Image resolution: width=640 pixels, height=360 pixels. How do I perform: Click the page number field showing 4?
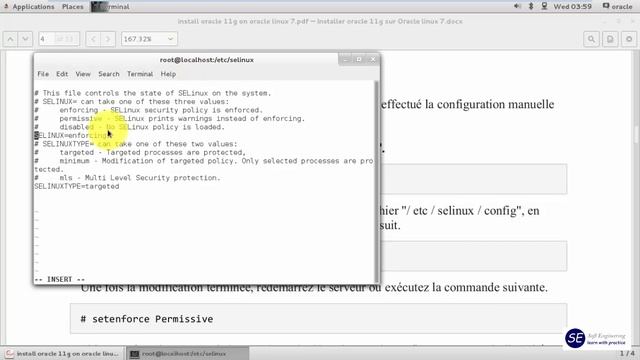click(x=59, y=39)
